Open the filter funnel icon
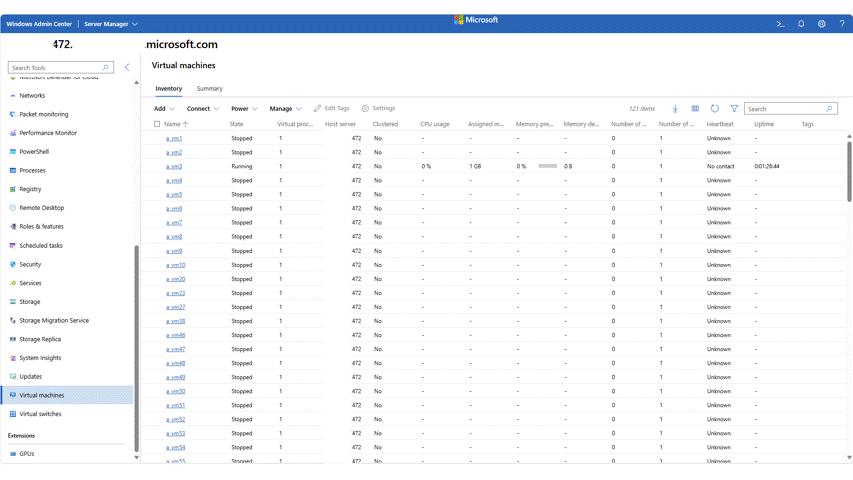Image resolution: width=853 pixels, height=480 pixels. 734,109
